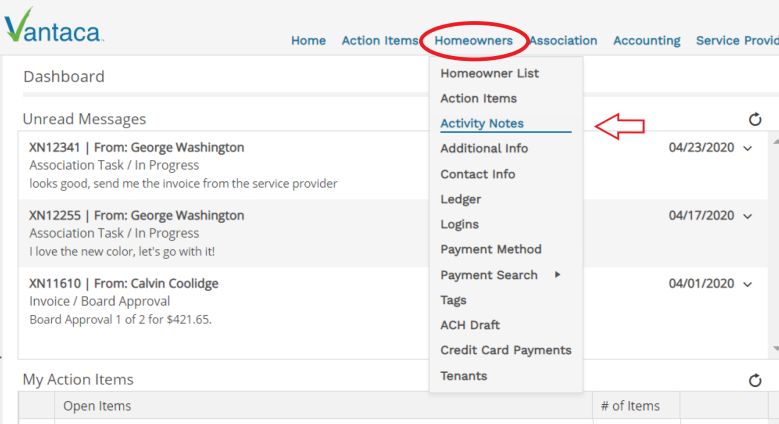
Task: Select Logins menu entry
Action: coord(460,224)
